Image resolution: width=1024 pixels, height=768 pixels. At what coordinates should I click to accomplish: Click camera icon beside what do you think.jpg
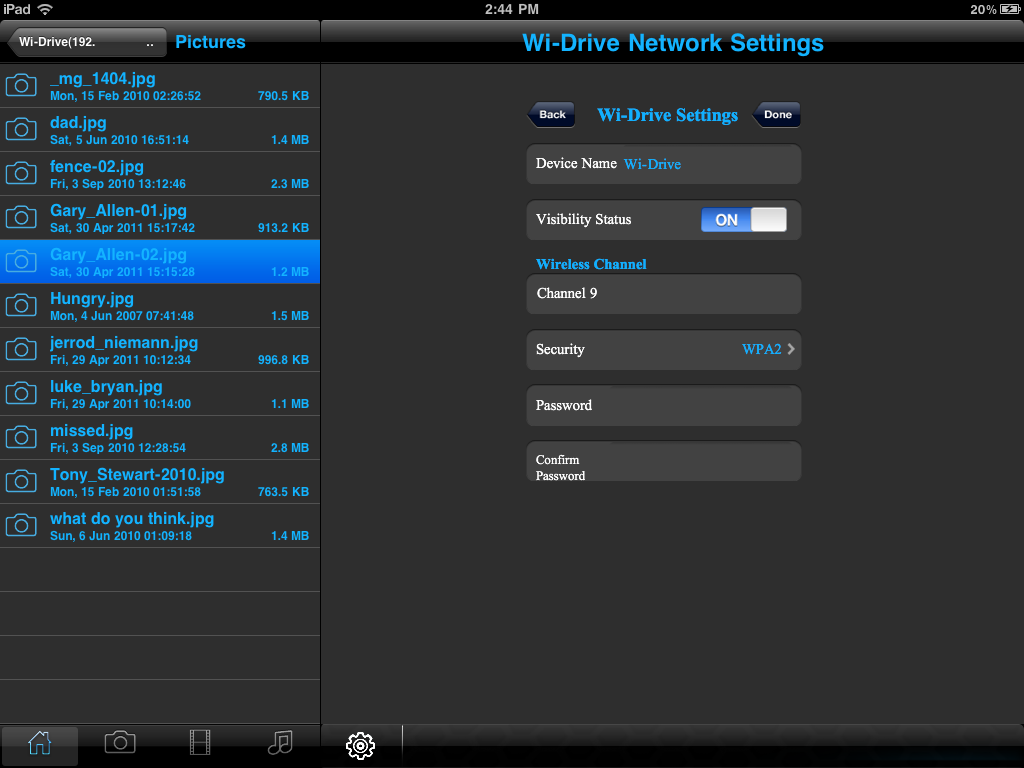(21, 525)
